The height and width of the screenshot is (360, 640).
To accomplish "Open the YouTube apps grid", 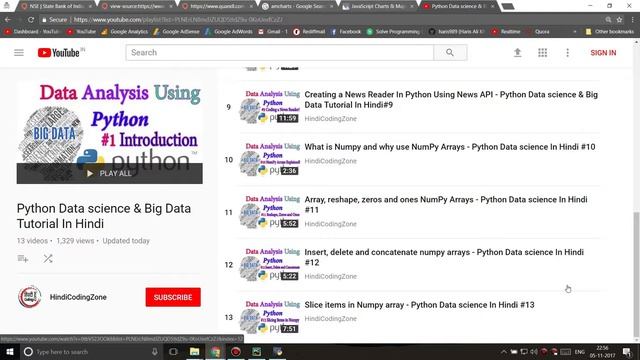I will pyautogui.click(x=542, y=53).
